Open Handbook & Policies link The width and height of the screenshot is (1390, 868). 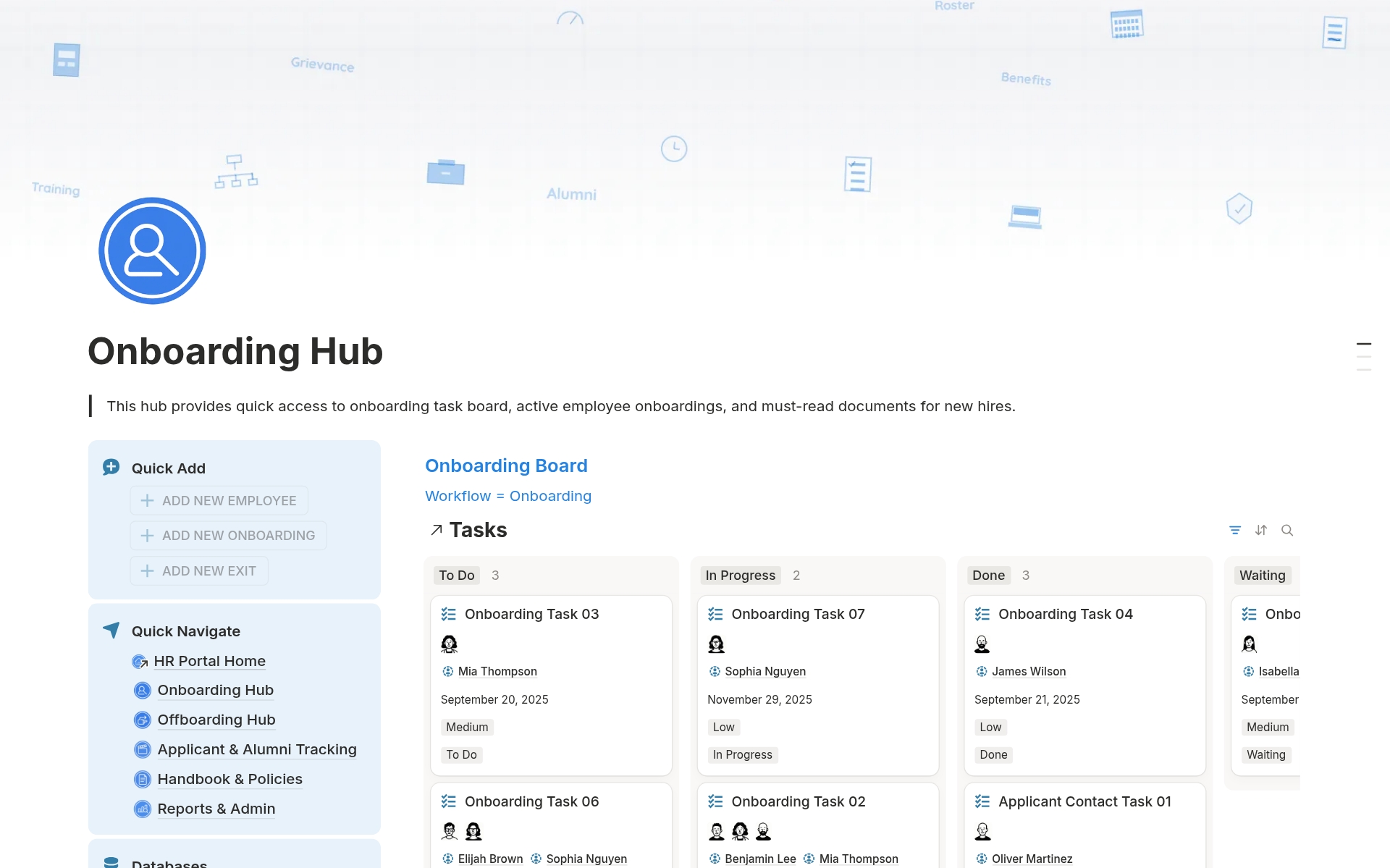(x=230, y=779)
